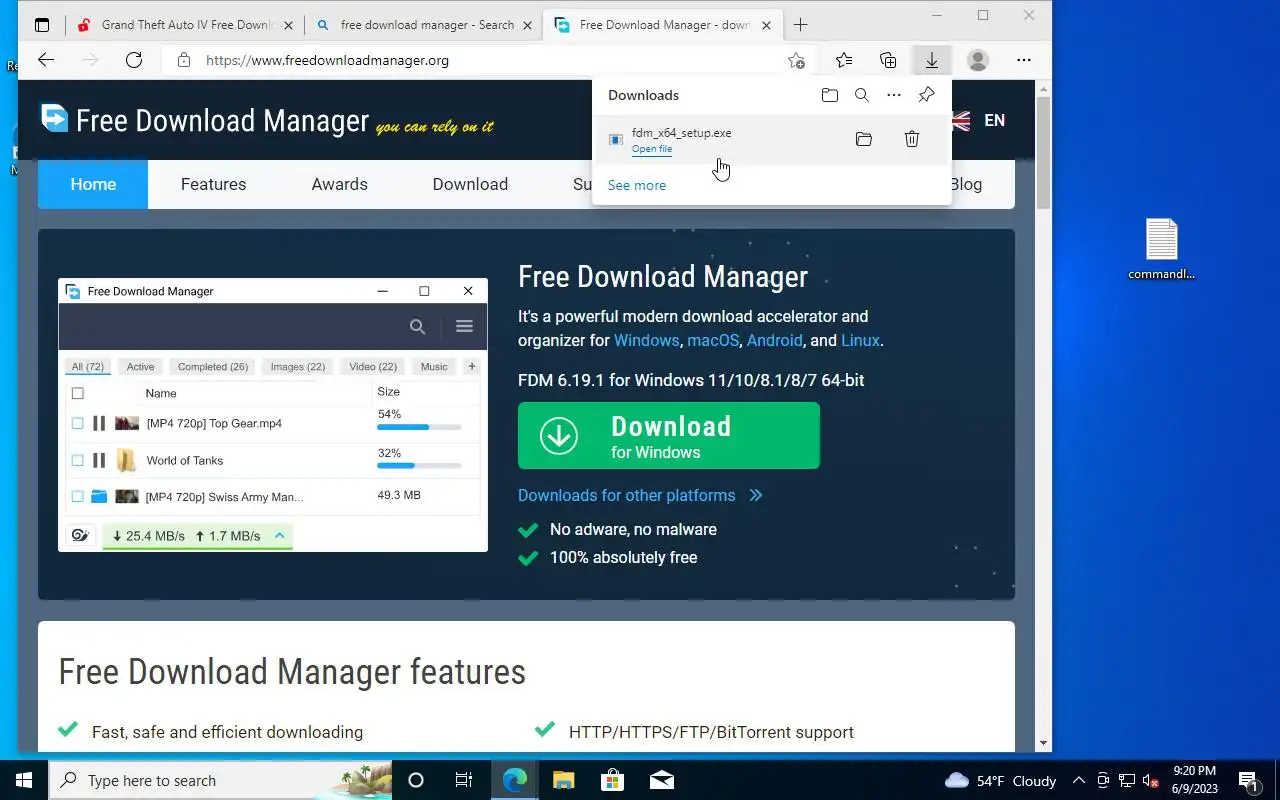View site information lock icon

coord(183,60)
